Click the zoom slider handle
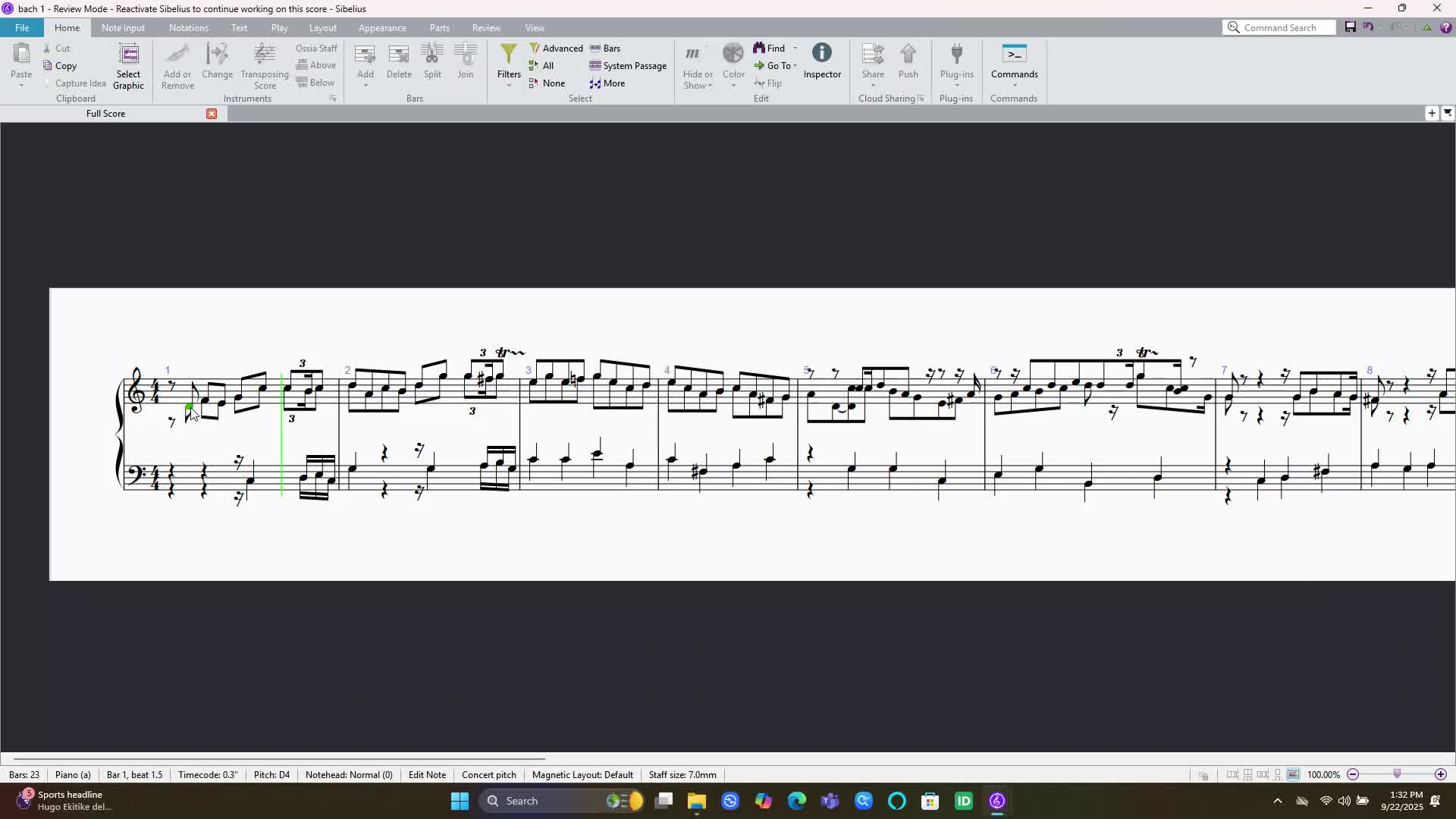This screenshot has width=1456, height=819. tap(1397, 774)
